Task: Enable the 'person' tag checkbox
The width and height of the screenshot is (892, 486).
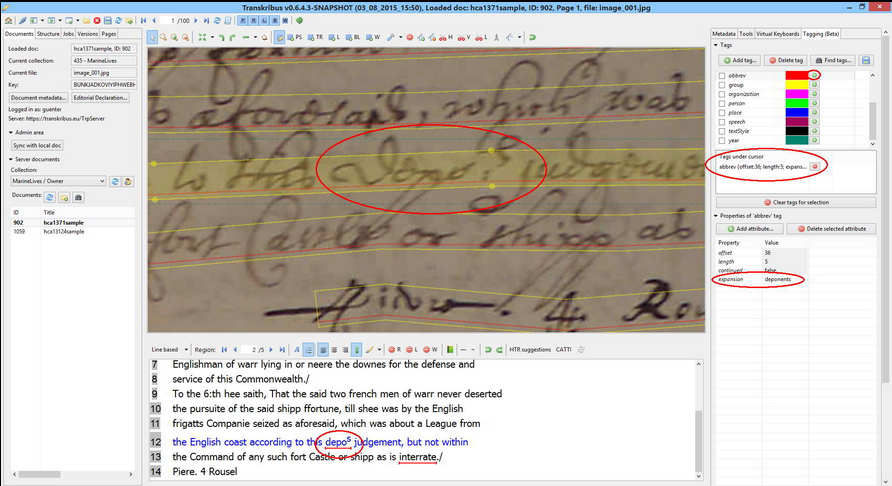Action: coord(722,103)
